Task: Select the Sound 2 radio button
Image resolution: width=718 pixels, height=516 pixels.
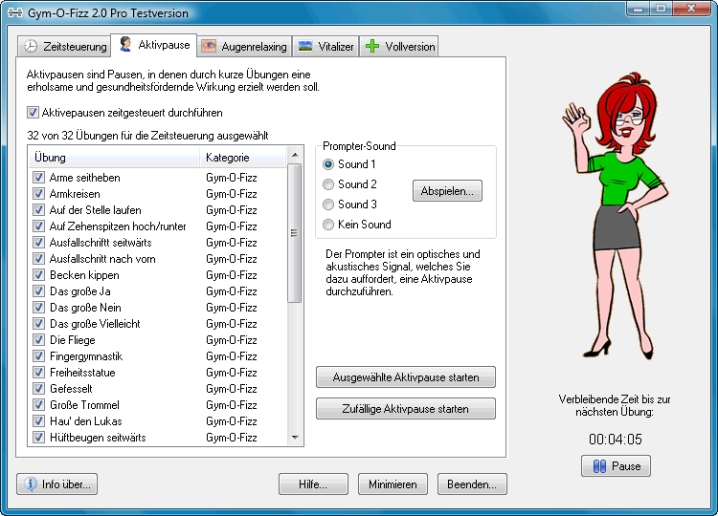Action: click(x=328, y=184)
